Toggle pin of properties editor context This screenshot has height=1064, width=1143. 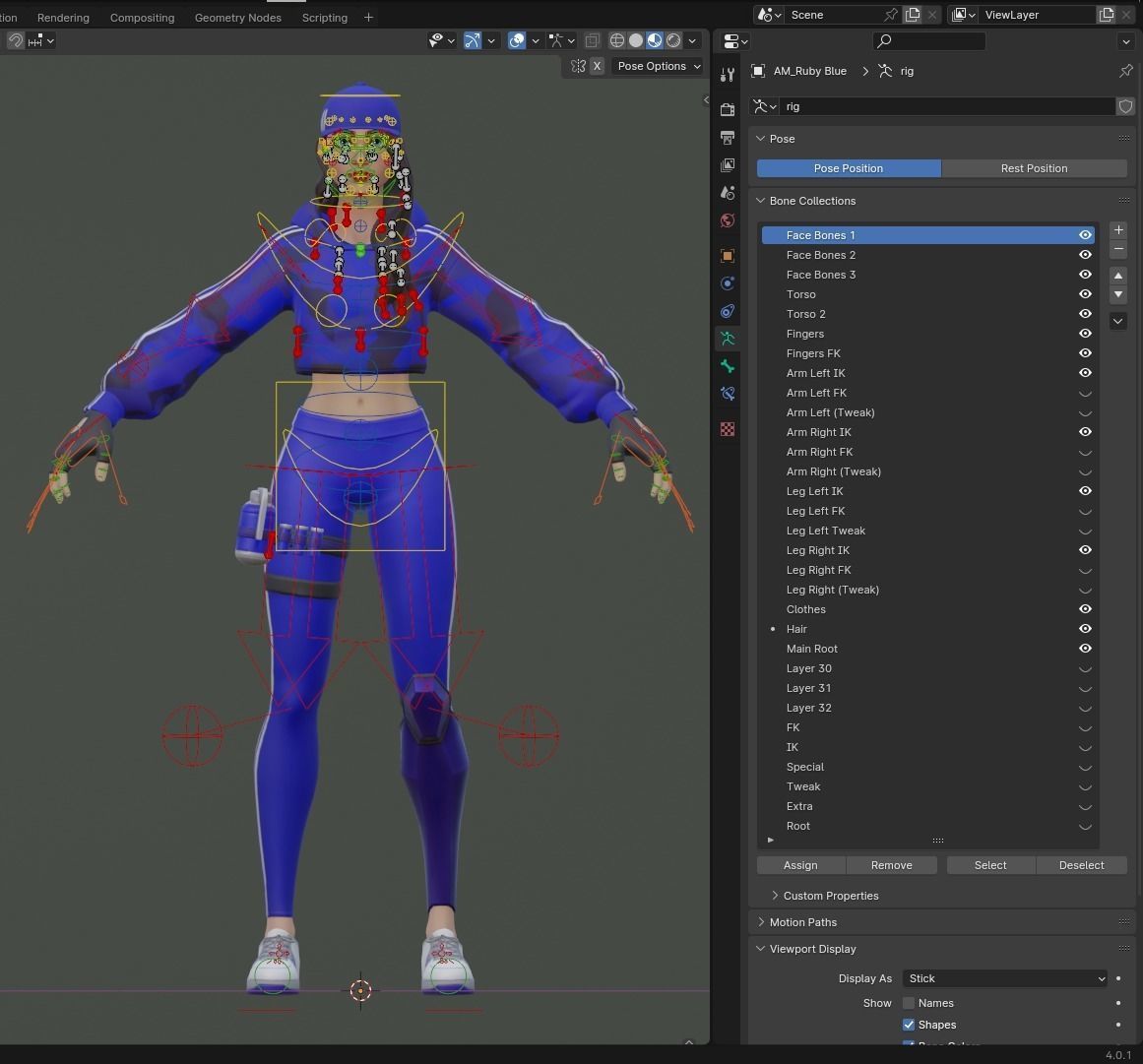click(x=1125, y=71)
